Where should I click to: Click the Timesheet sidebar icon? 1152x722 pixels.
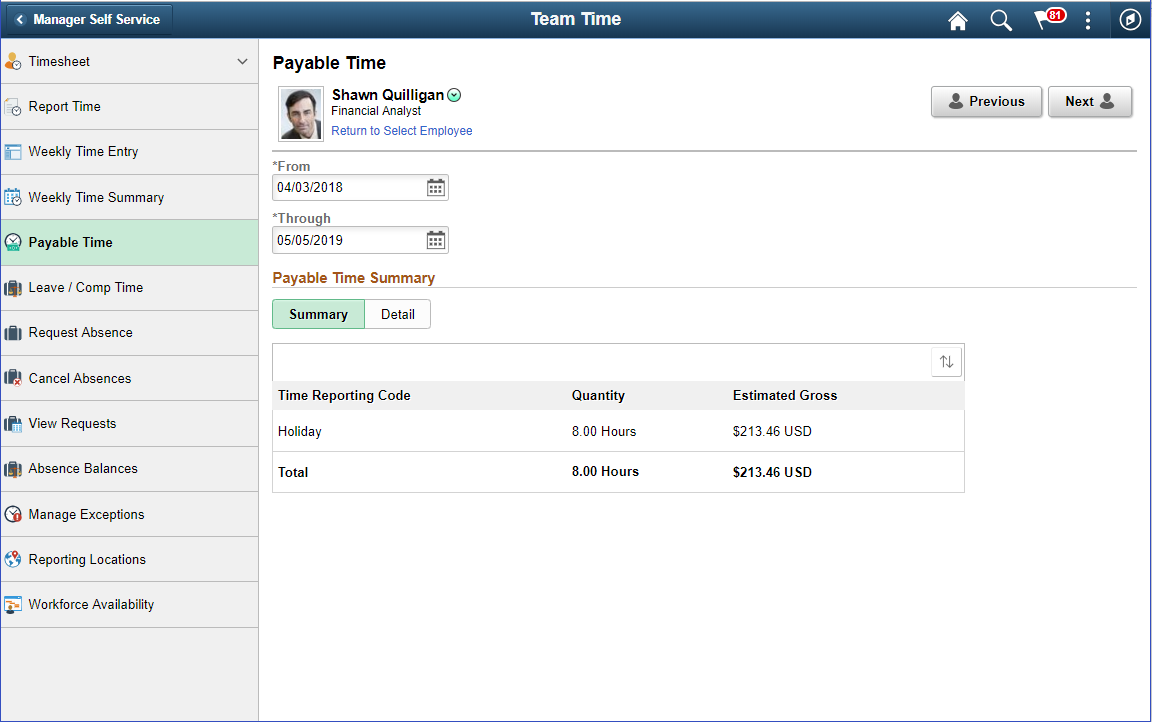[x=12, y=62]
